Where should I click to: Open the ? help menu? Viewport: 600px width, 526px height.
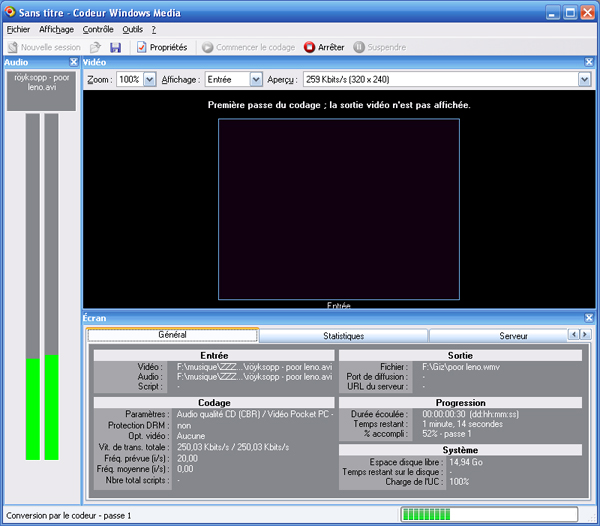153,29
